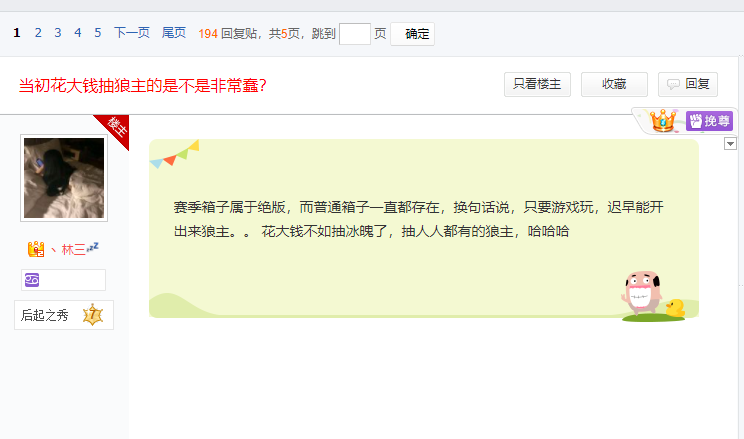
Task: Click the yellow duck illustration
Action: (675, 307)
